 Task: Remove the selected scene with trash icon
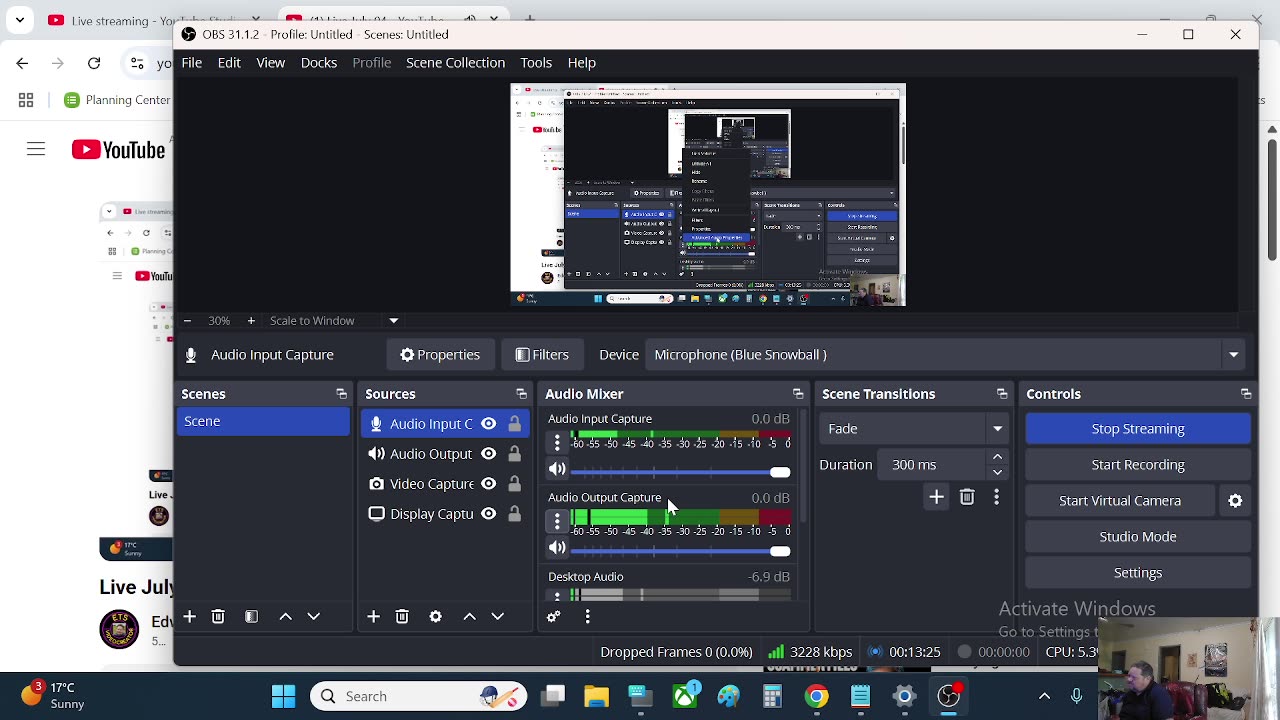tap(218, 617)
